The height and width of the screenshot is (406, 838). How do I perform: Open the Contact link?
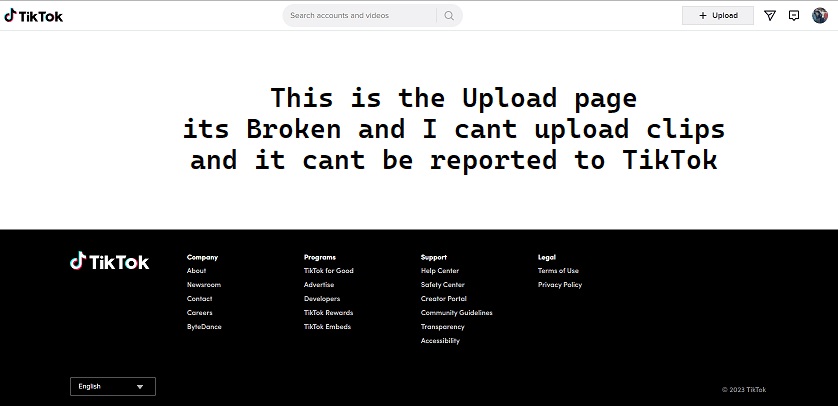[199, 299]
